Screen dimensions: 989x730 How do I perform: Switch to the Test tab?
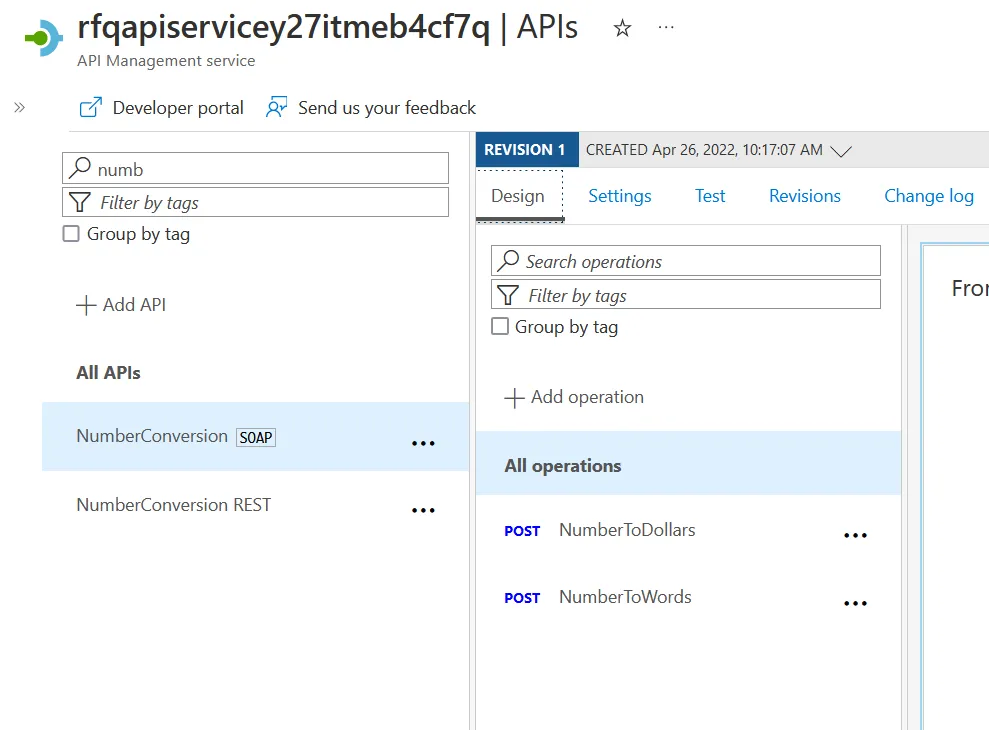click(x=710, y=196)
